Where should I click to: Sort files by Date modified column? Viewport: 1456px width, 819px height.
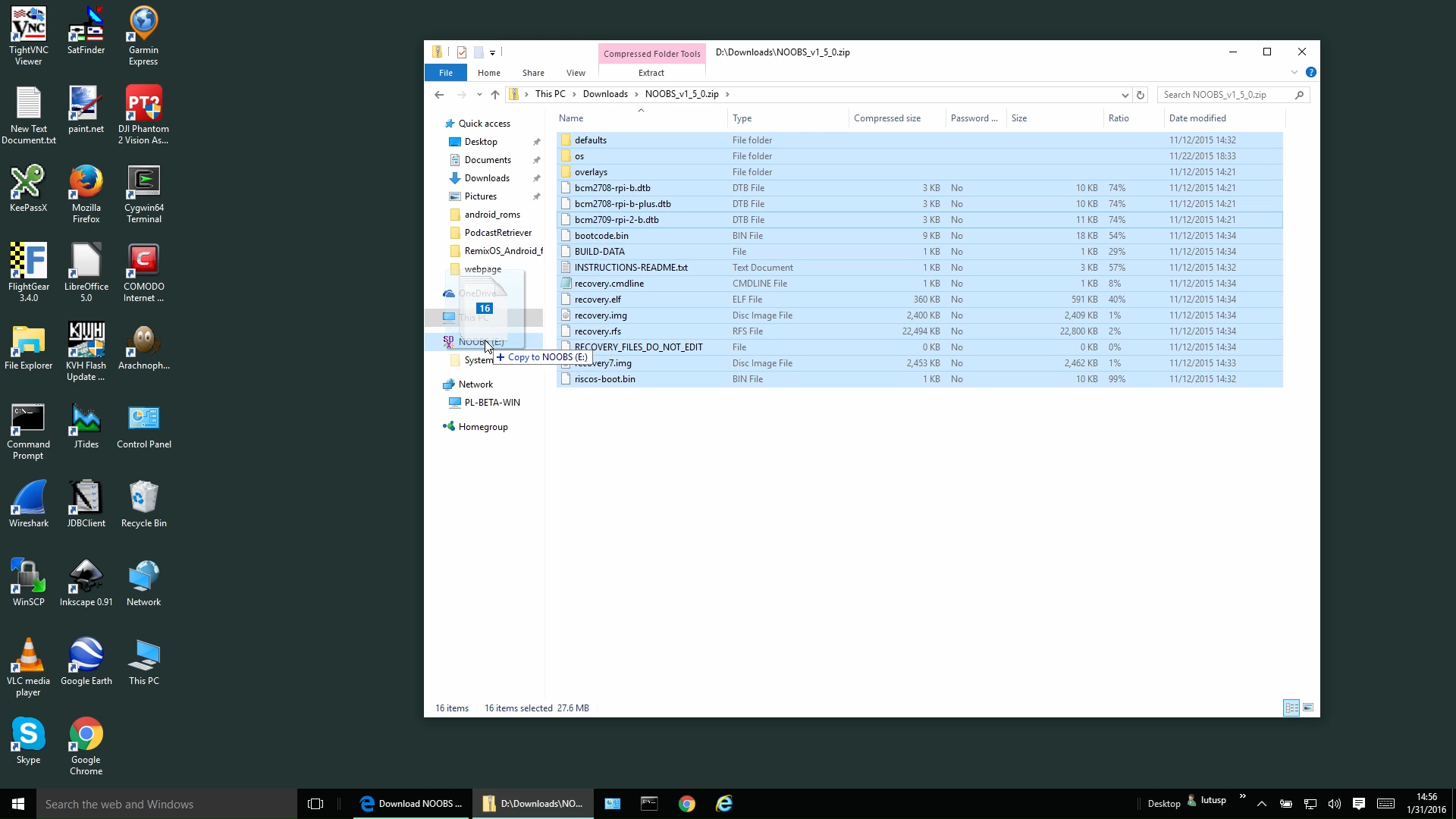point(1197,118)
